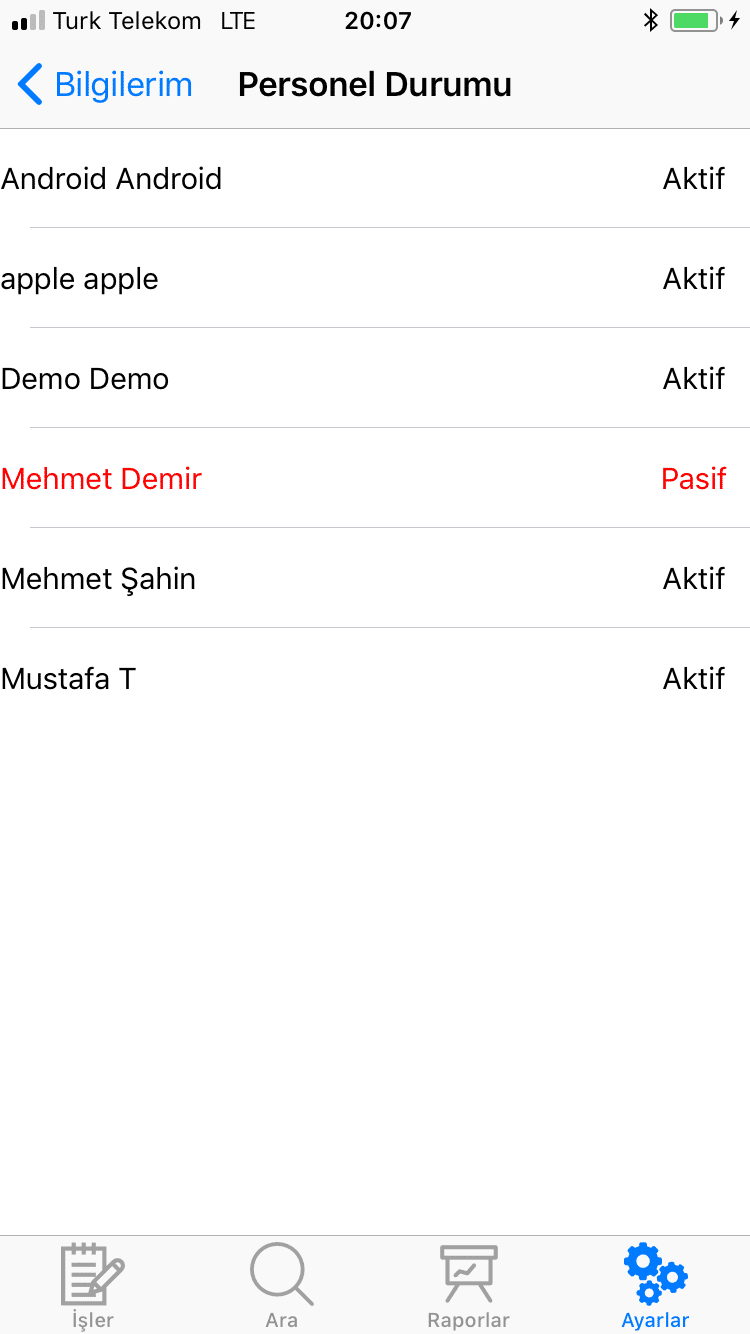
Task: Tap the Raporlar presentation chart icon
Action: click(468, 1273)
